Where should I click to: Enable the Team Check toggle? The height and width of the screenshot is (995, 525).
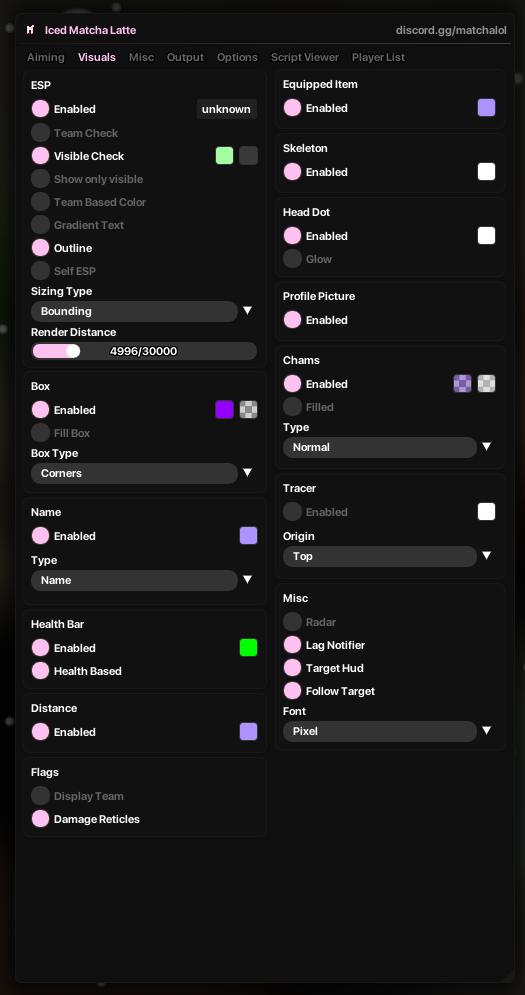[41, 133]
